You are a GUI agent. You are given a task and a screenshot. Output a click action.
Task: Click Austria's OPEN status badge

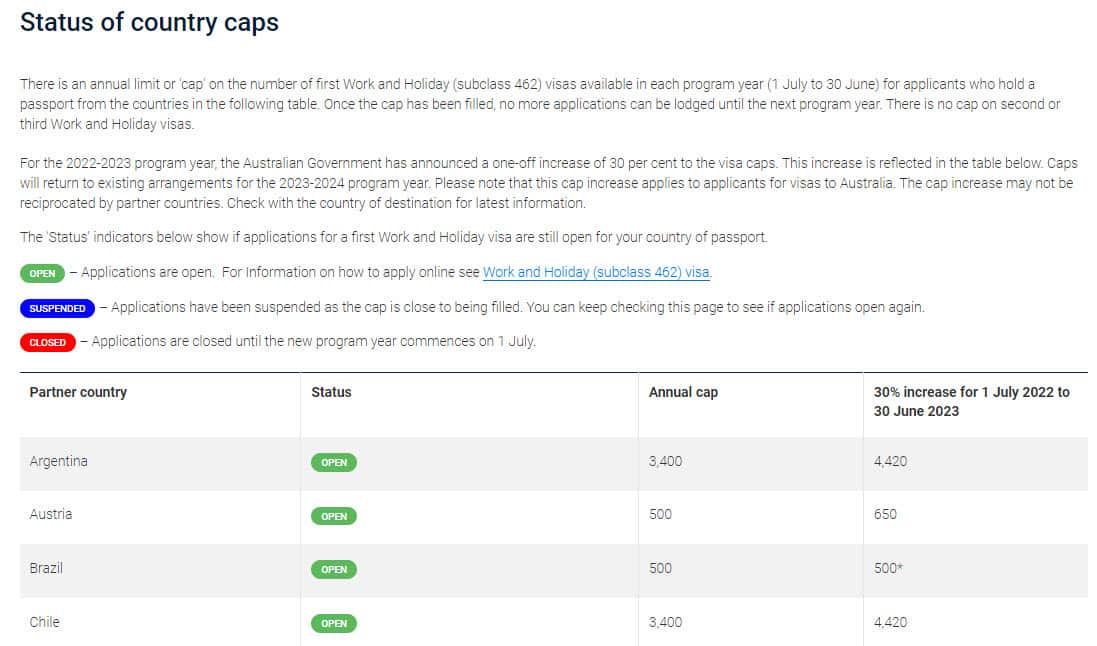point(334,516)
